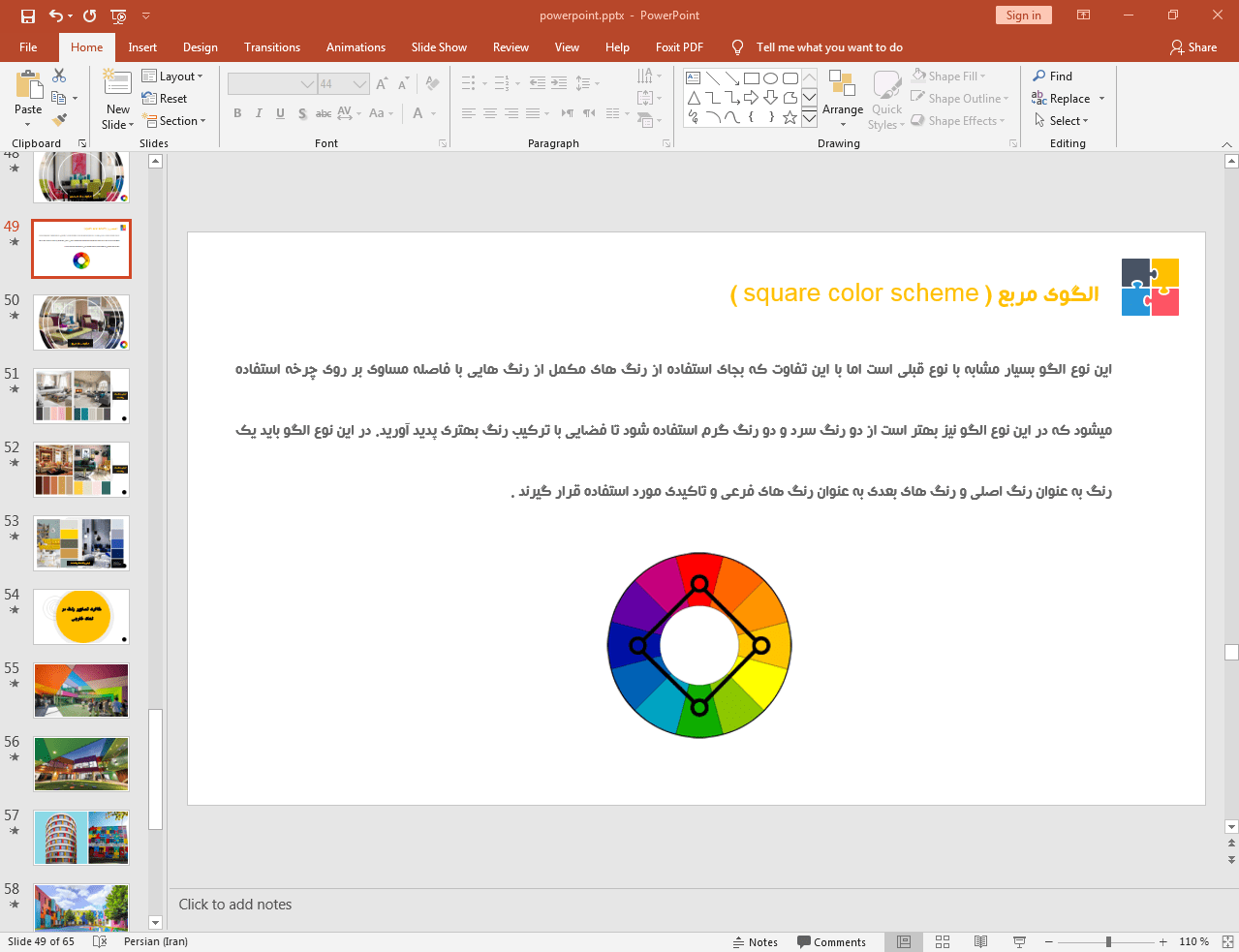The image size is (1239, 952).
Task: Click the zoom slider handle
Action: (1108, 941)
